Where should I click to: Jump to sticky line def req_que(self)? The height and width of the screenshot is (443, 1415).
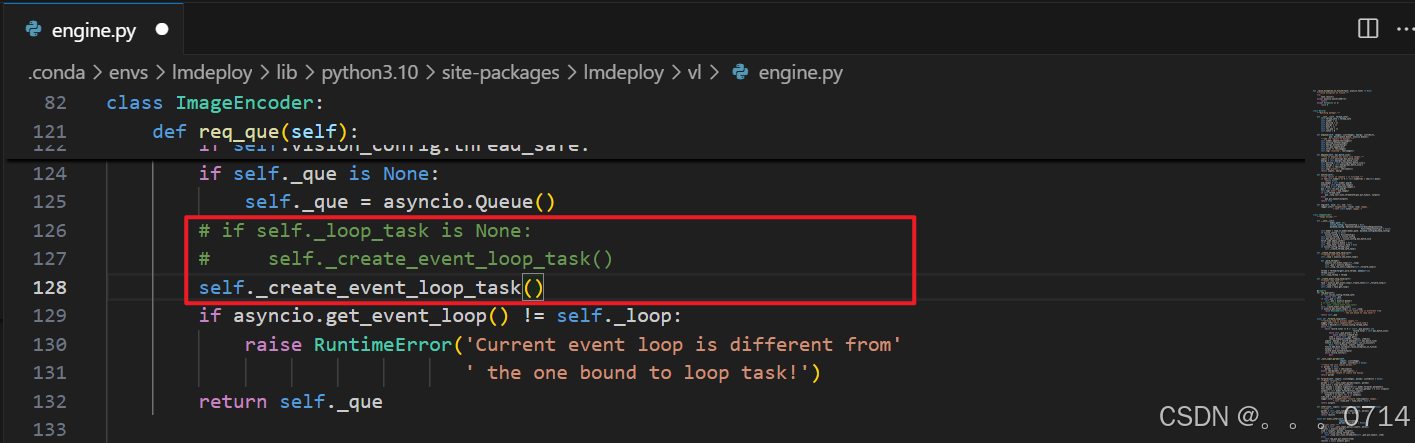(x=255, y=132)
